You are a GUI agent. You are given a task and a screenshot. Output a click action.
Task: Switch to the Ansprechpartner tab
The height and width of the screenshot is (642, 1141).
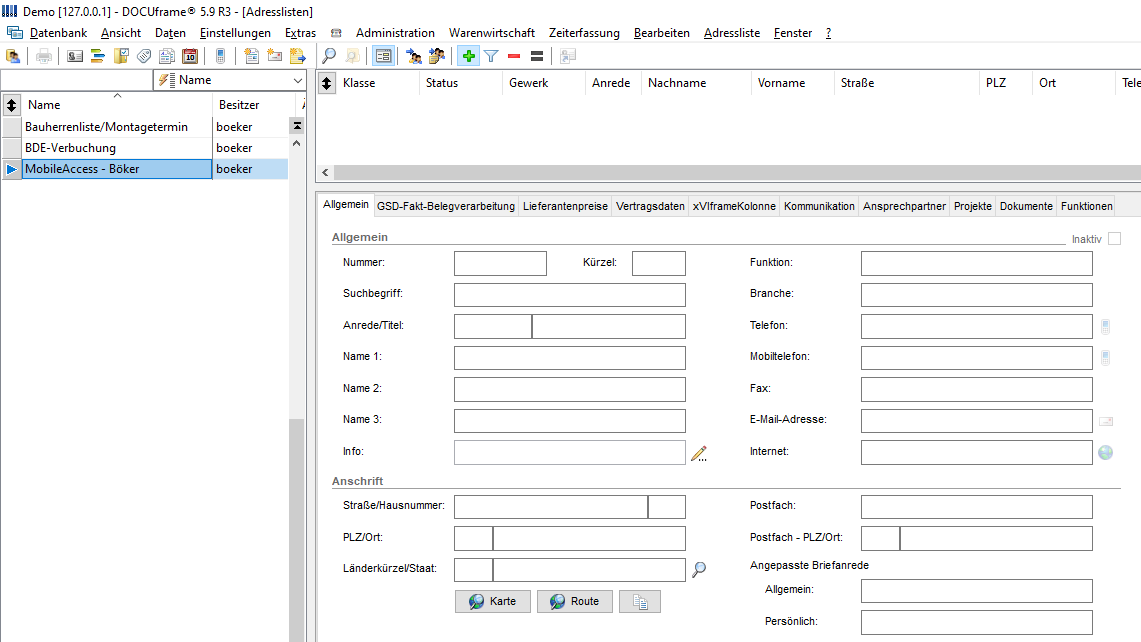[x=904, y=206]
